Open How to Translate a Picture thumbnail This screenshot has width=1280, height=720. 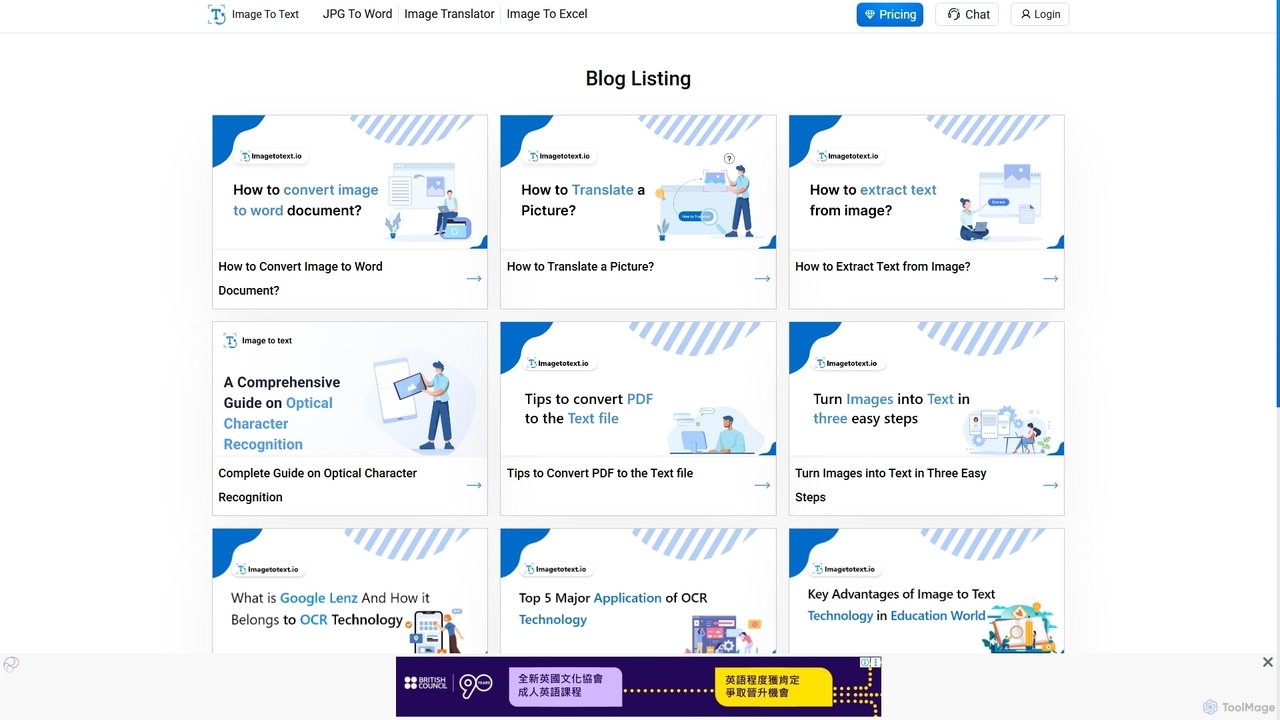click(x=638, y=182)
